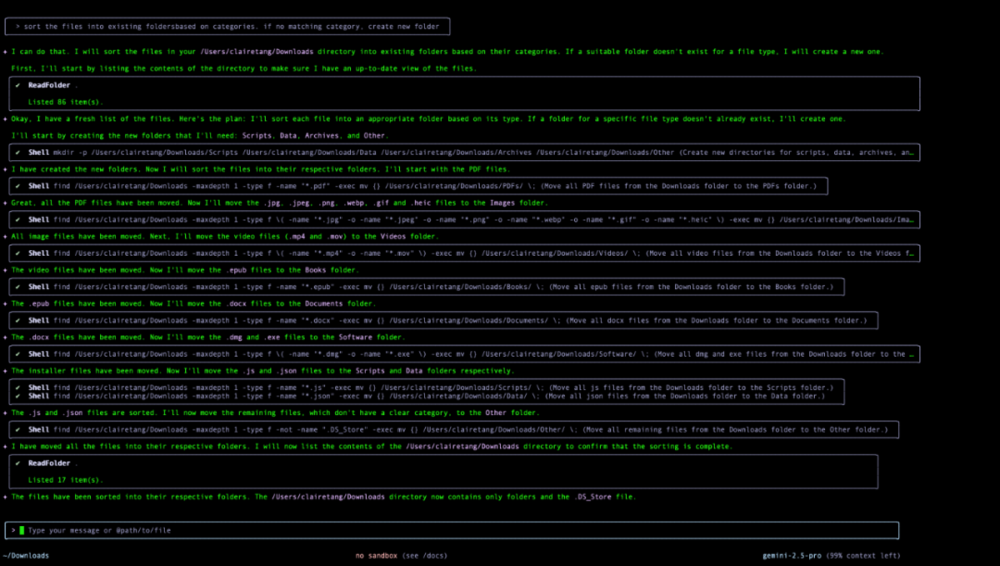Select the ~/Downloads path in the footer
Viewport: 1000px width, 566px height.
coord(26,555)
